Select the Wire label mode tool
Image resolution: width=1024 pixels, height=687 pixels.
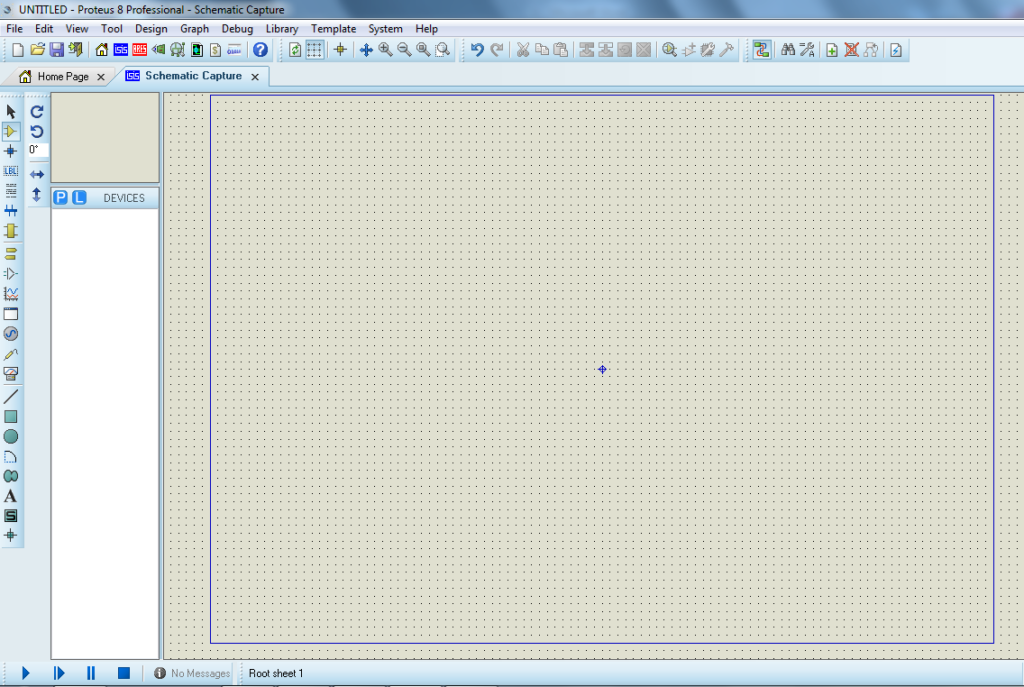[11, 171]
